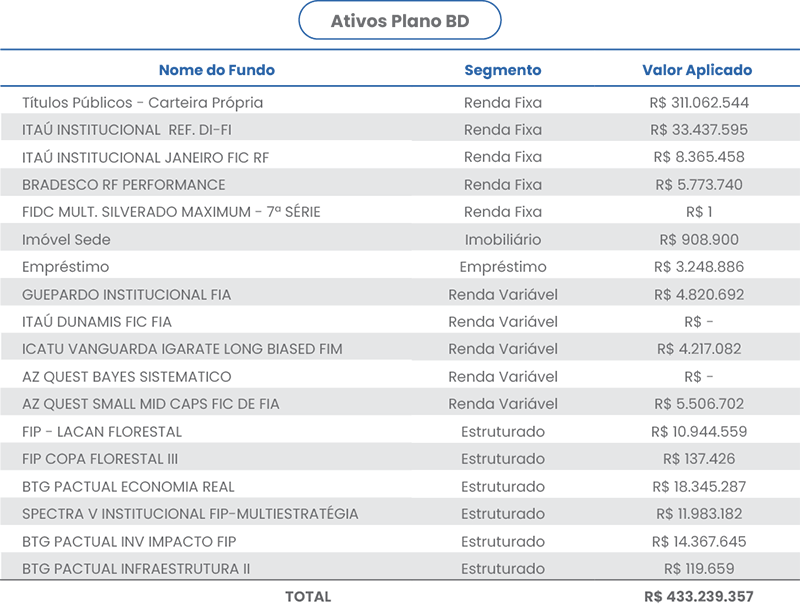Click AZ QUEST SMALL MID CAPS fund
The height and width of the screenshot is (614, 800).
click(x=151, y=404)
